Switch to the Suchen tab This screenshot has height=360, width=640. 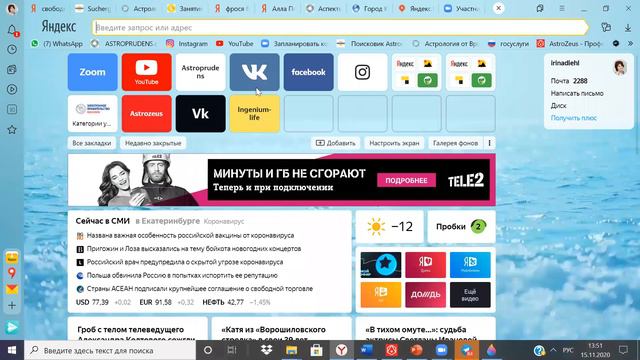click(93, 8)
